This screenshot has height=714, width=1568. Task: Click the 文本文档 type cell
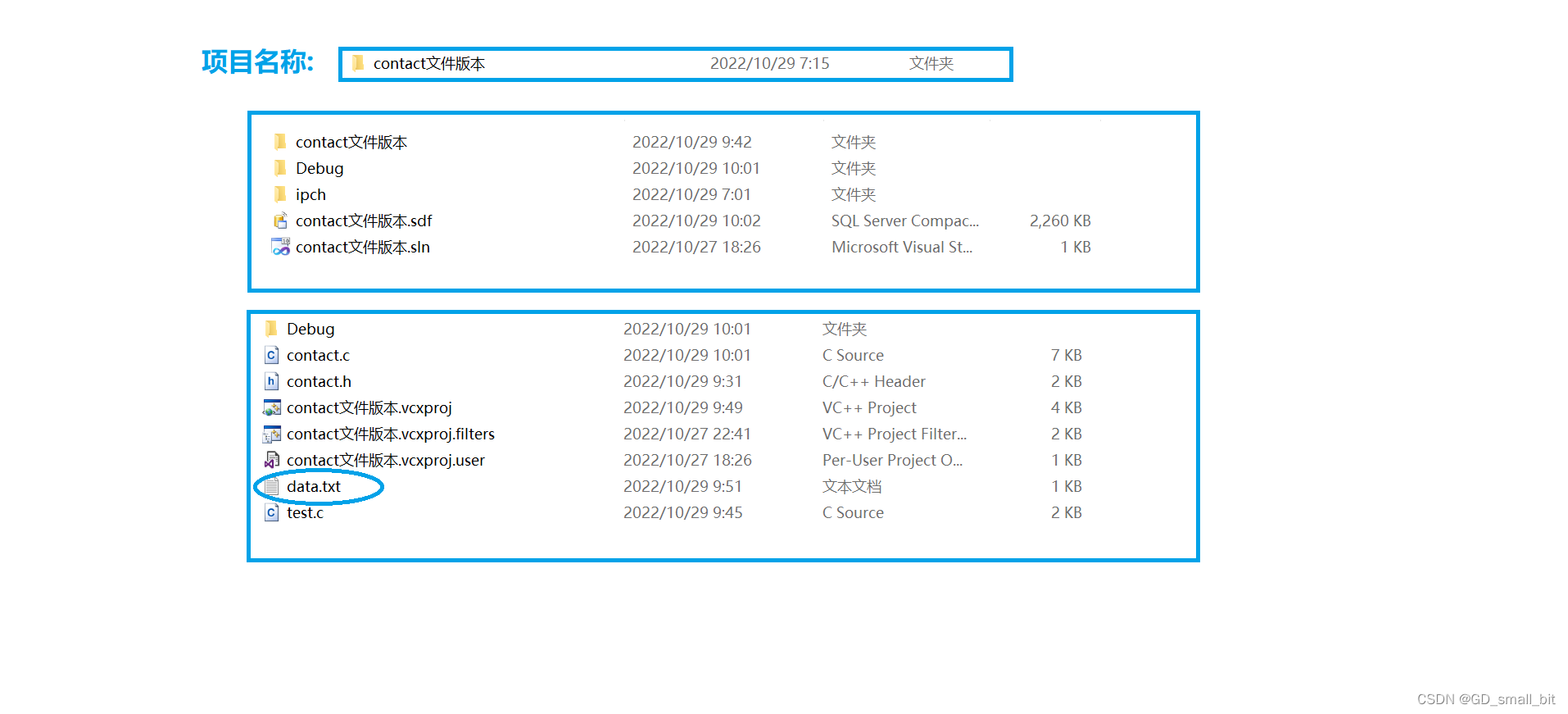pos(852,486)
